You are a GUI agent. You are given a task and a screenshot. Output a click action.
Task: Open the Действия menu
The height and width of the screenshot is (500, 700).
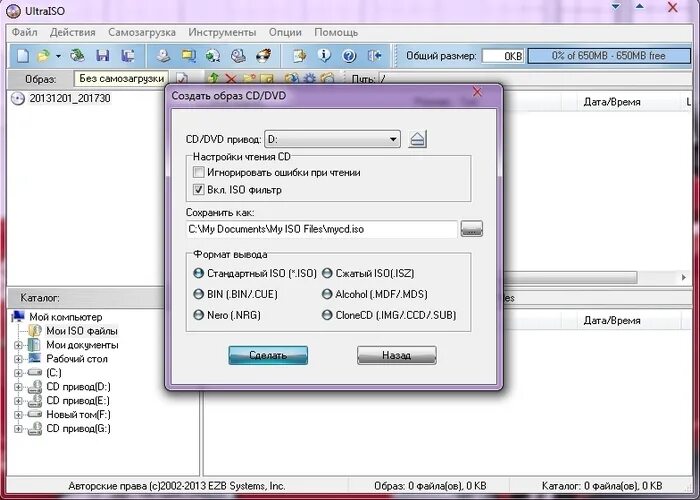click(x=73, y=33)
